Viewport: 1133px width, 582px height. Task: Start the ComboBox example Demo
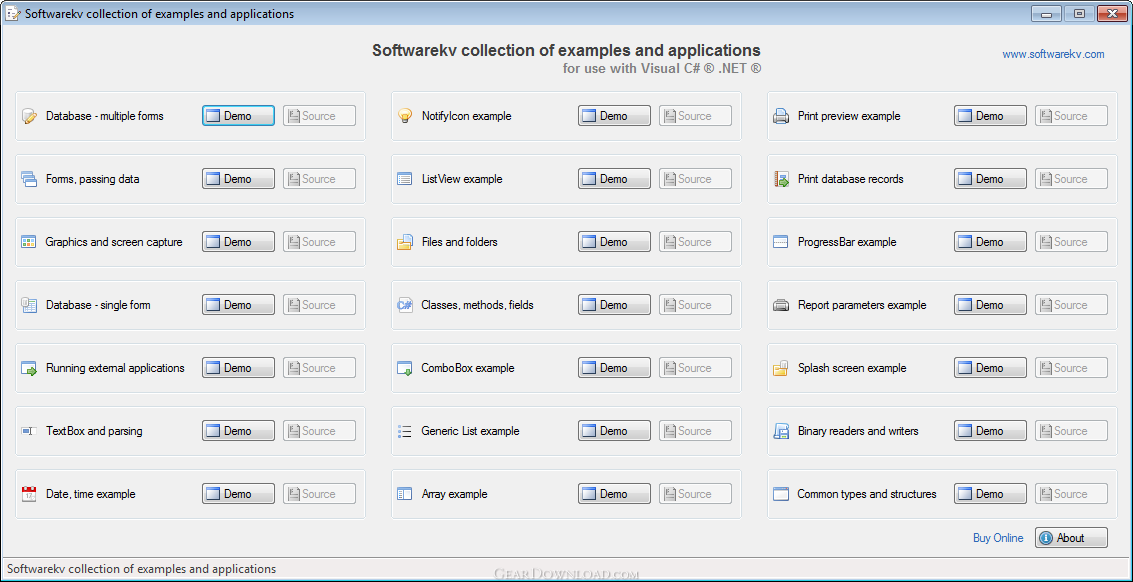[x=614, y=368]
